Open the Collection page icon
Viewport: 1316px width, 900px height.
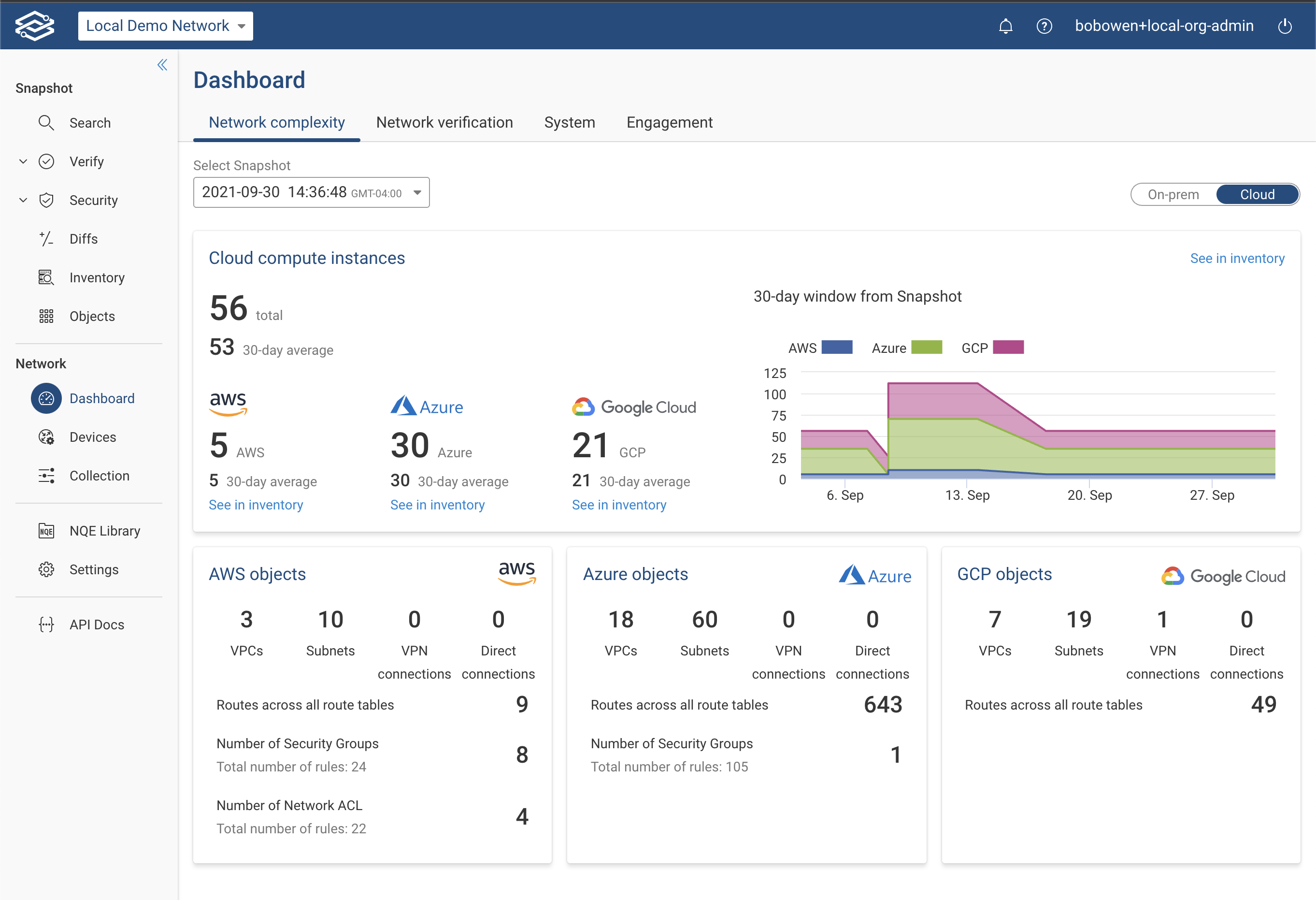point(46,476)
